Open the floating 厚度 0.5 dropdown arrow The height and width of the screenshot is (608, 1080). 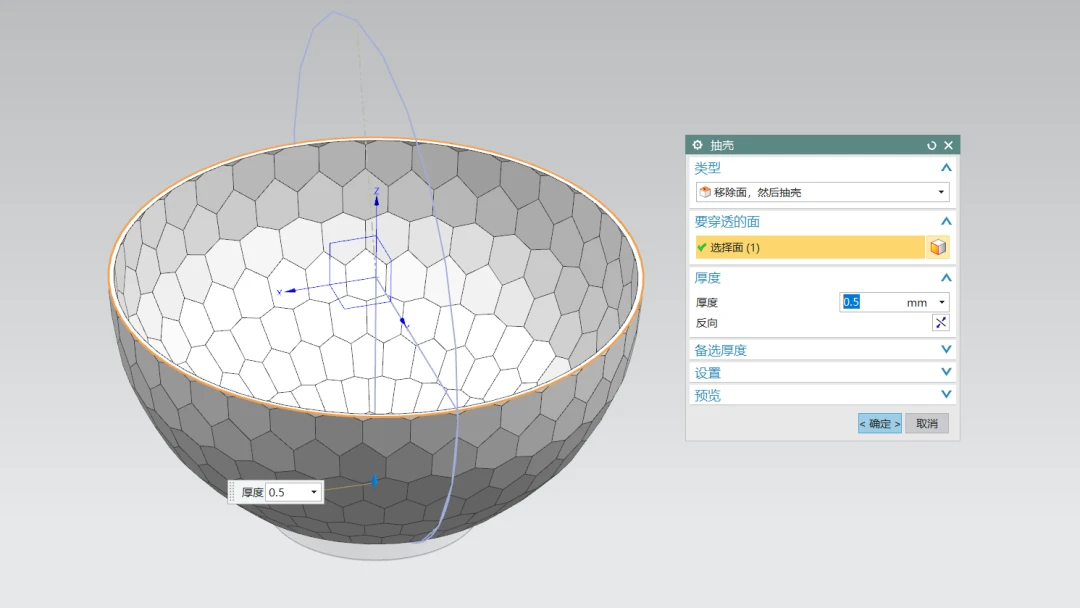(314, 492)
